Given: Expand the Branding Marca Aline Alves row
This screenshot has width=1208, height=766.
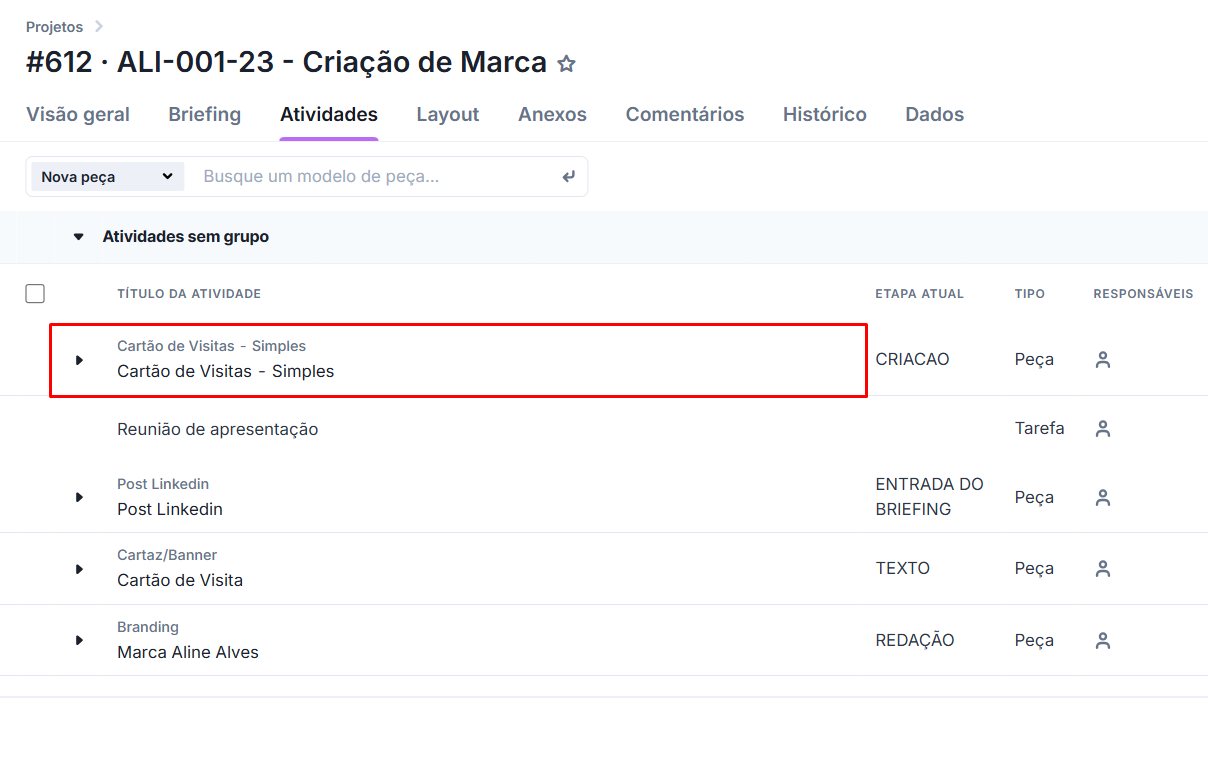Looking at the screenshot, I should 80,640.
